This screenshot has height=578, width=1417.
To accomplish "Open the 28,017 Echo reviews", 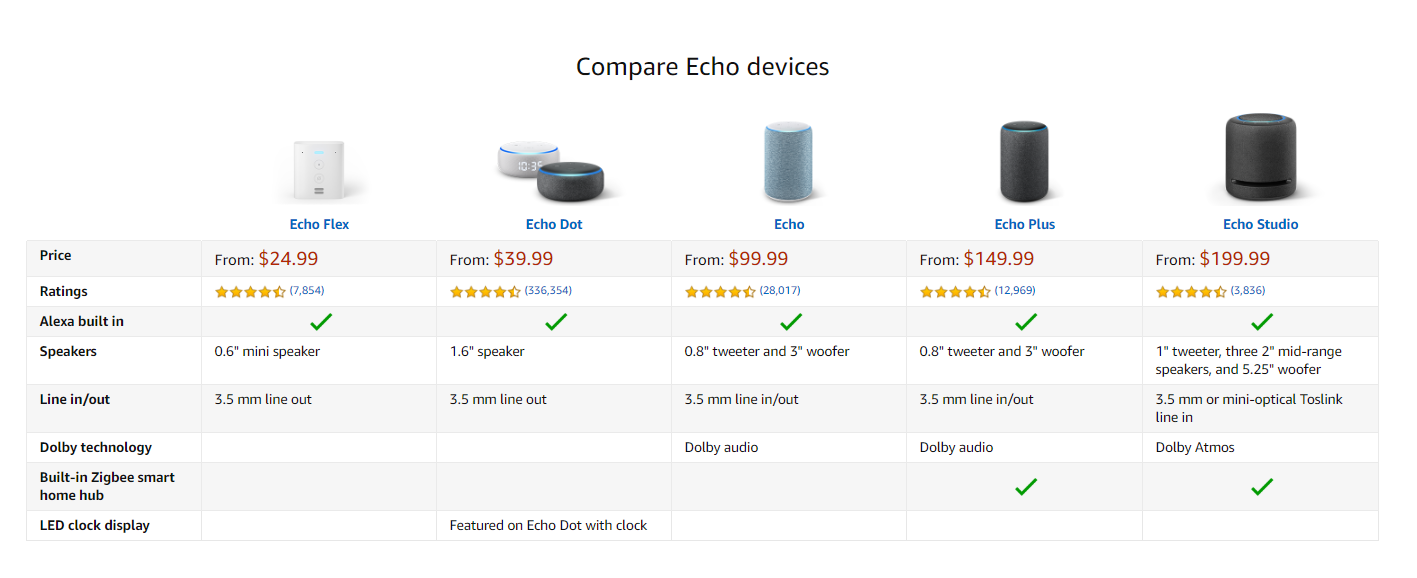I will (x=780, y=291).
